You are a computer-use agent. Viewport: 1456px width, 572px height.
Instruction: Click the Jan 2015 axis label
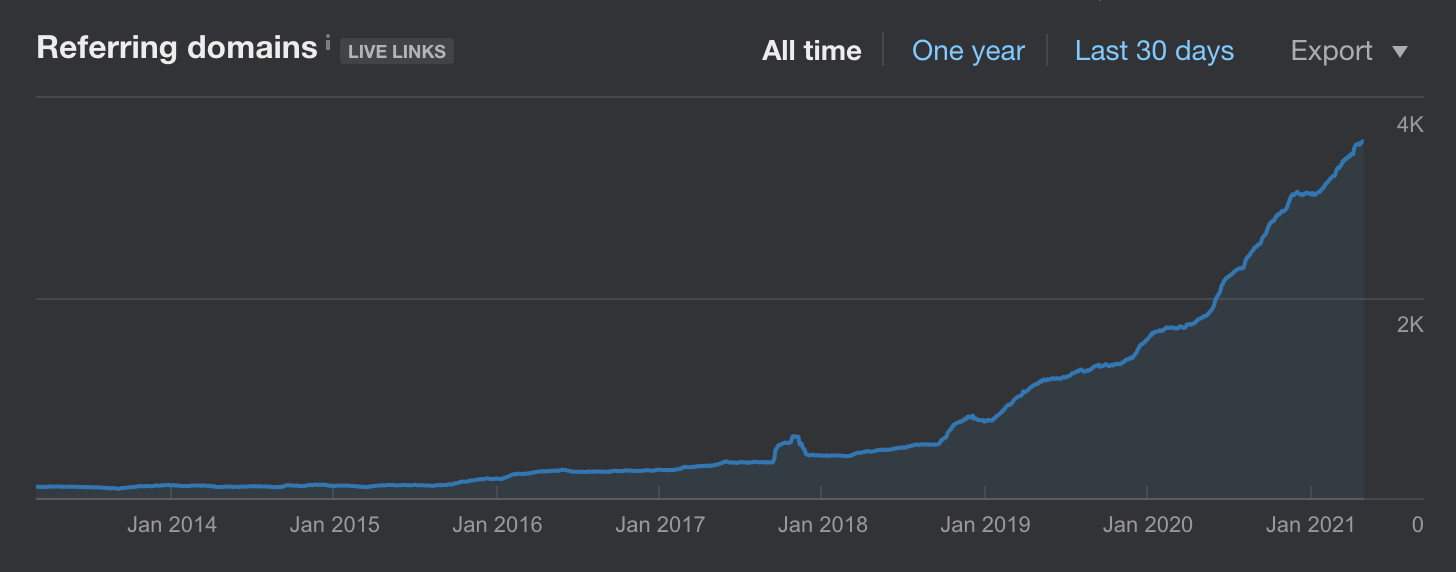pyautogui.click(x=334, y=525)
